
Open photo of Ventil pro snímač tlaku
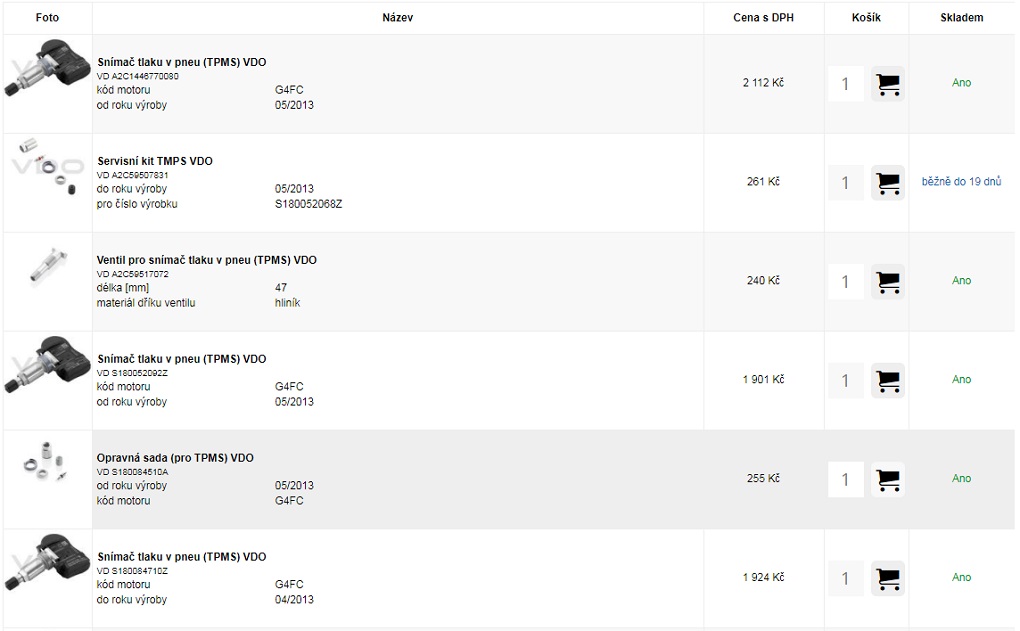(x=48, y=266)
